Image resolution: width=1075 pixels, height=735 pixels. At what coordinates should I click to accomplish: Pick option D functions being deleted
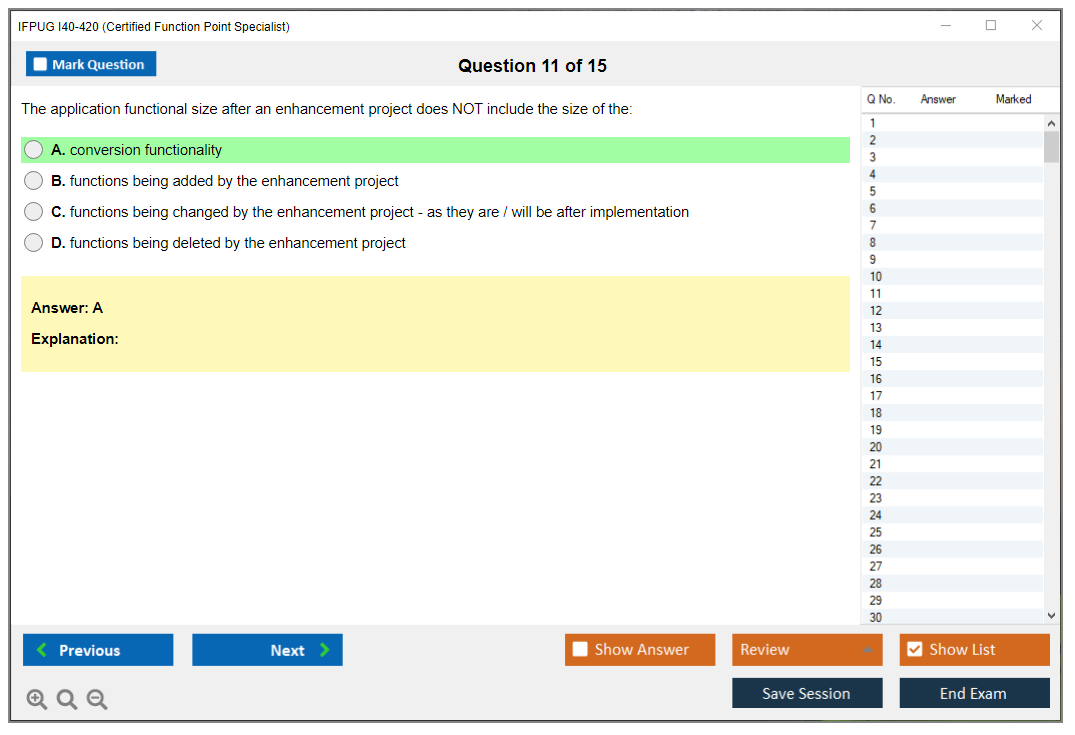click(x=34, y=243)
